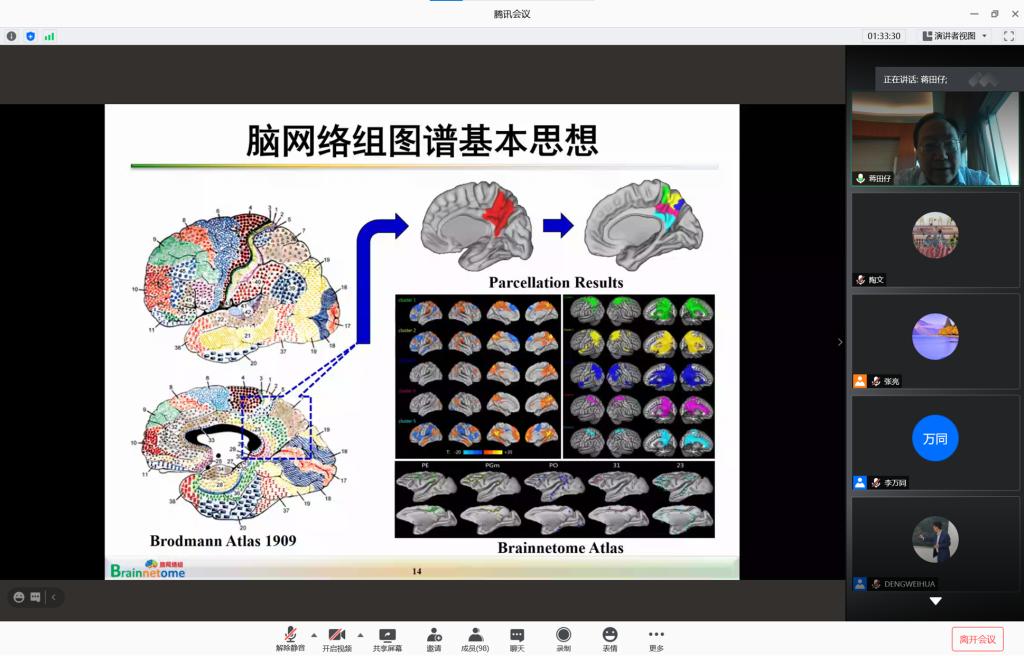Select 蒋田仔 speaker video thumbnail
Image resolution: width=1024 pixels, height=656 pixels.
pos(935,138)
